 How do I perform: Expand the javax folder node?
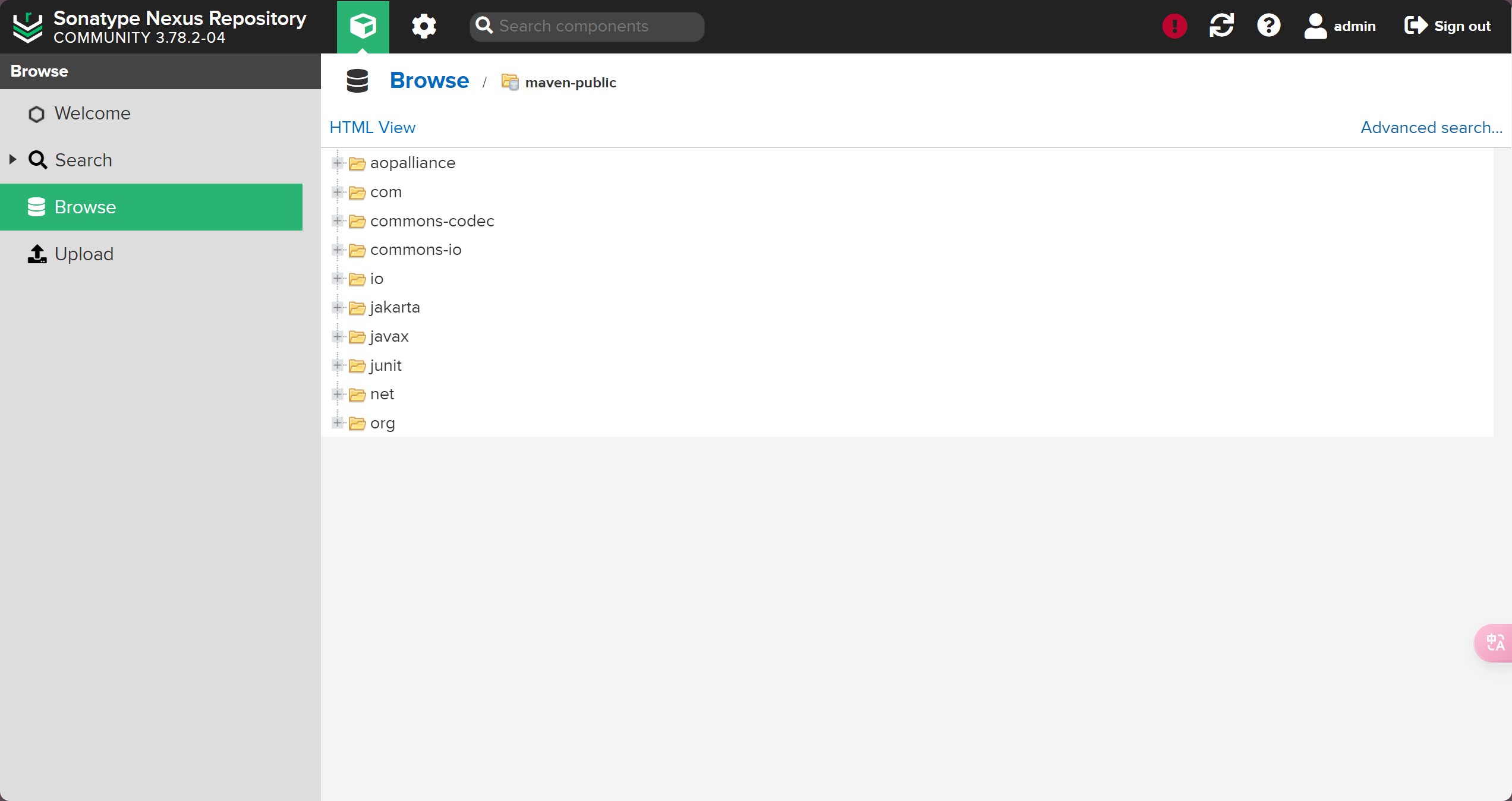pos(338,336)
